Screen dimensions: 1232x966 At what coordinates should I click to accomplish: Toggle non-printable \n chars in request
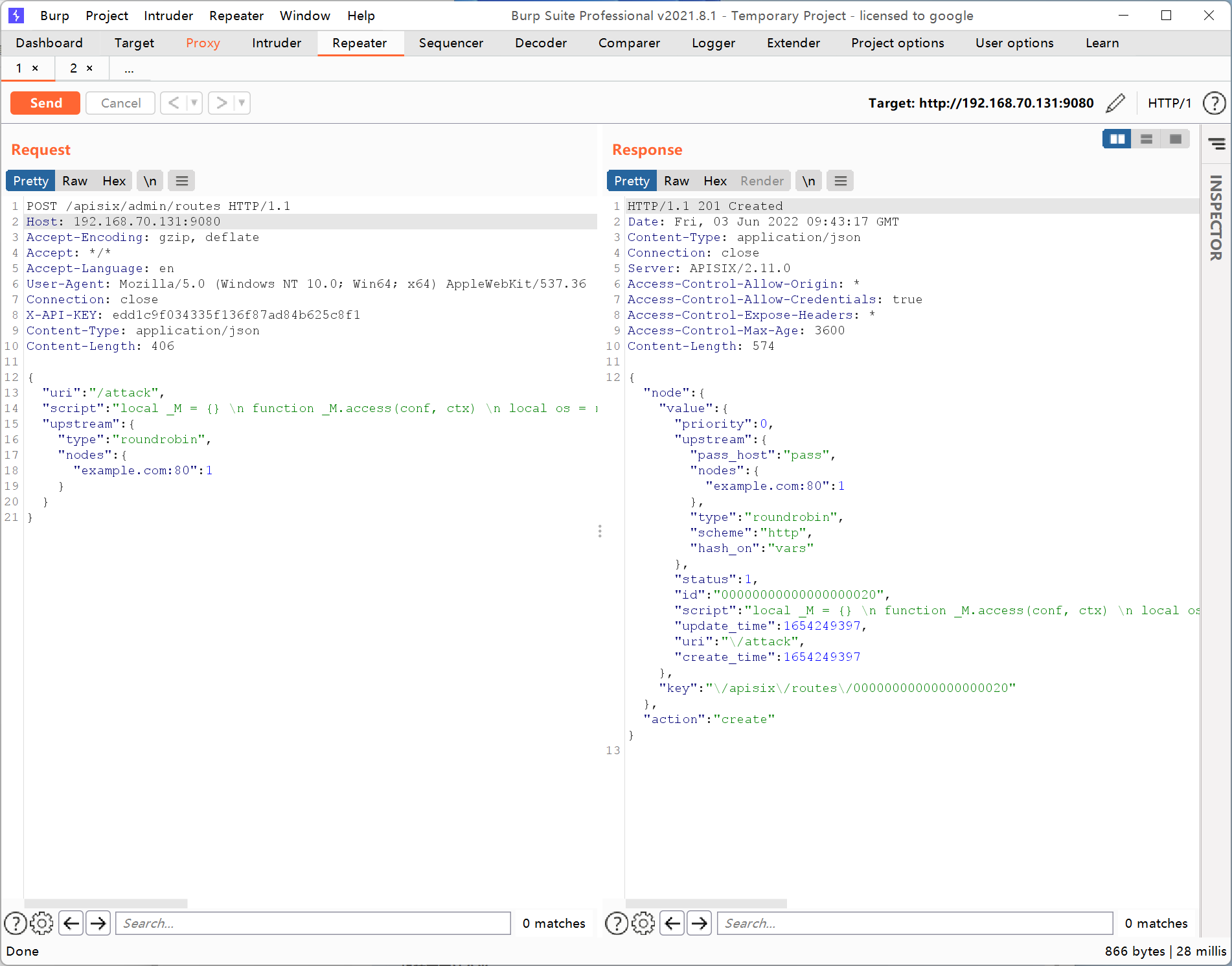[150, 181]
